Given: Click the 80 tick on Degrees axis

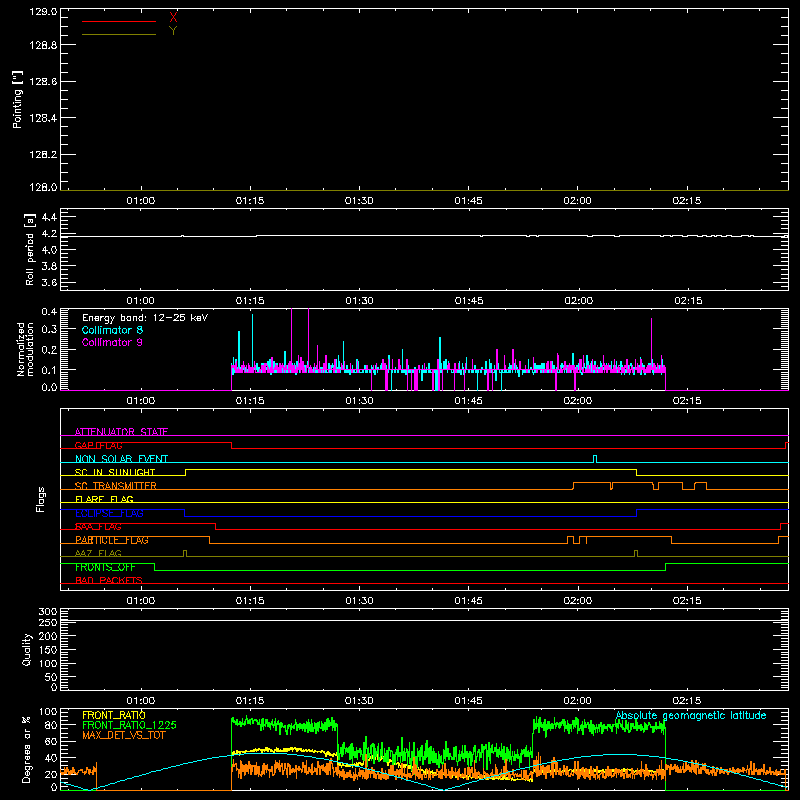Looking at the screenshot, I should click(x=51, y=725).
